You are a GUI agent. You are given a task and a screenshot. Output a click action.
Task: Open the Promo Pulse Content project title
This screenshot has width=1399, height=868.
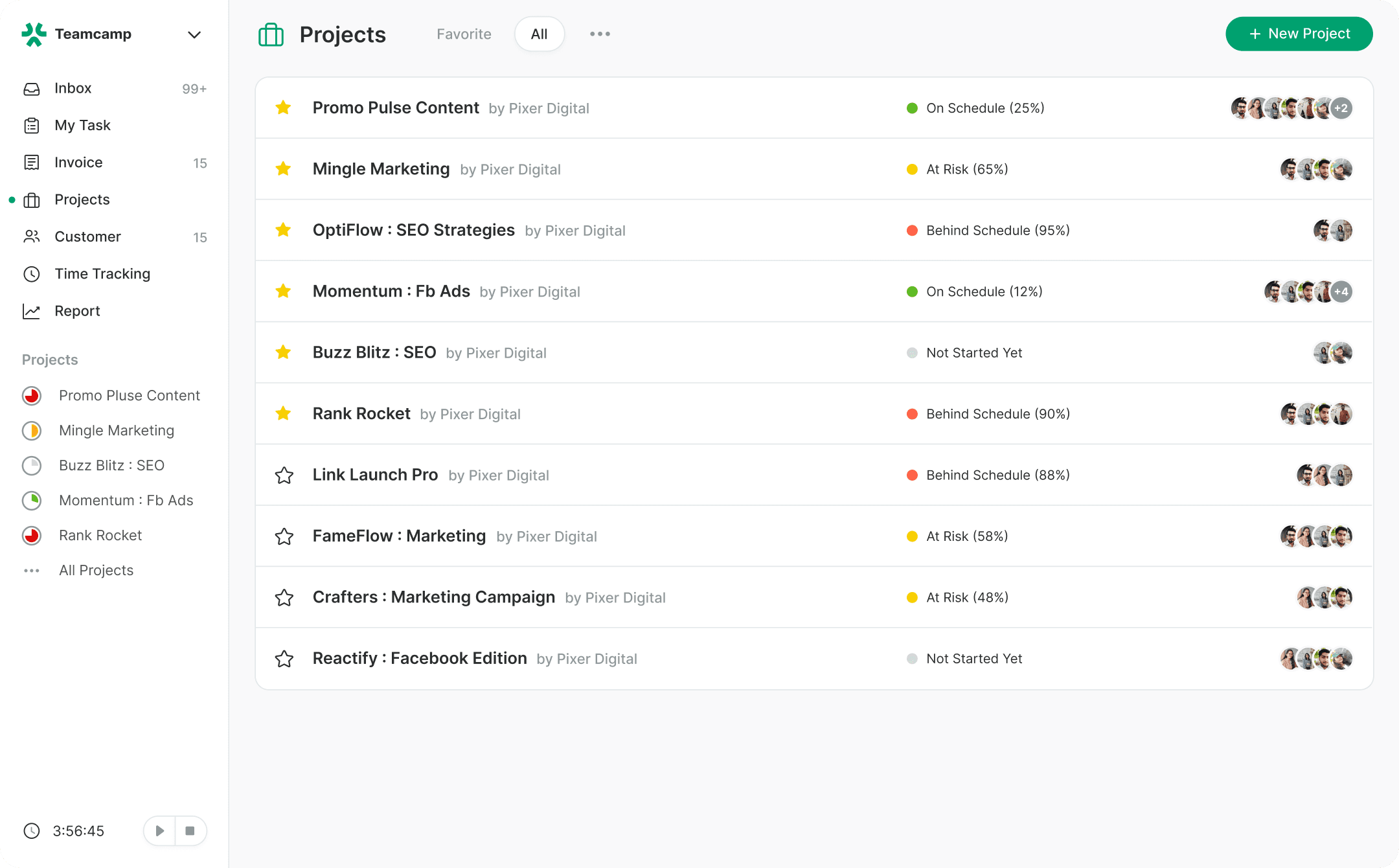tap(396, 108)
